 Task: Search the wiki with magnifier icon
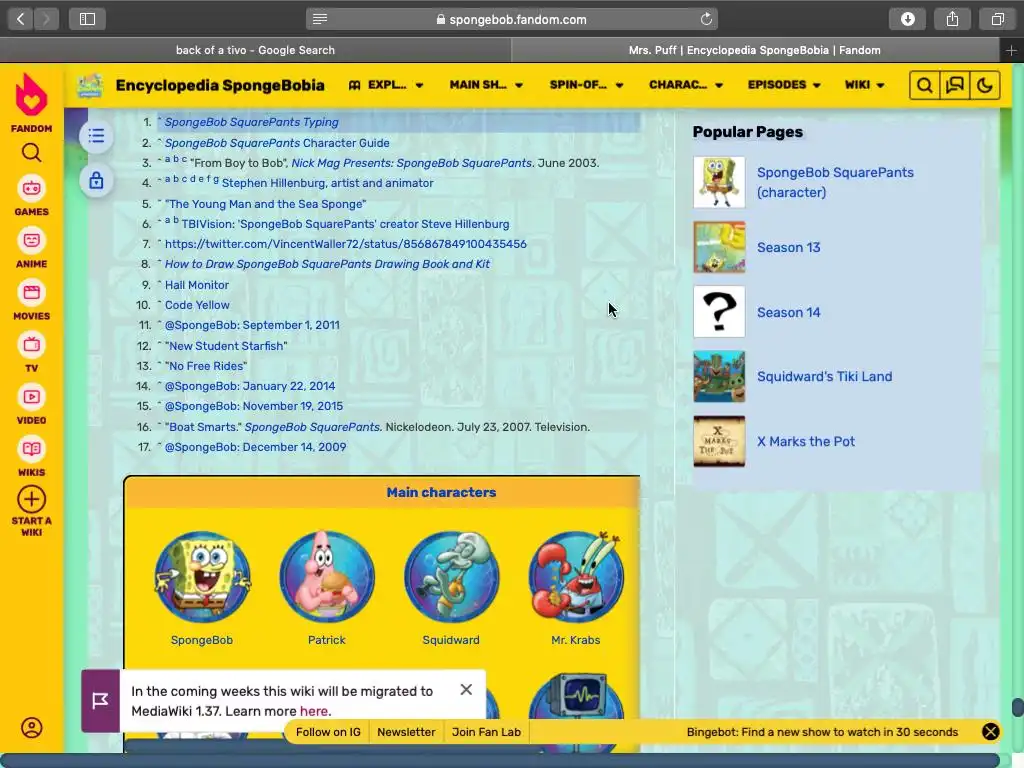click(x=924, y=86)
